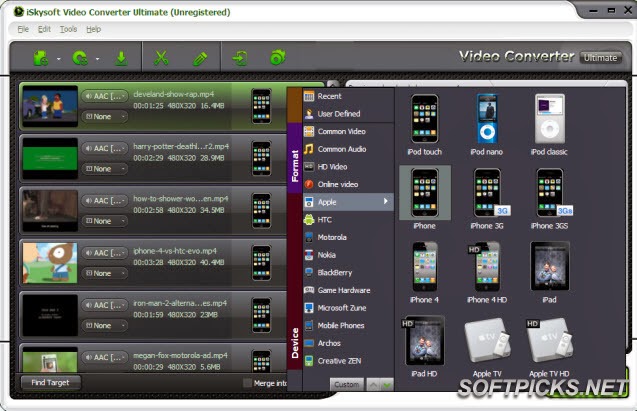This screenshot has width=637, height=411.
Task: Open the Add Files dropdown arrow
Action: click(58, 59)
